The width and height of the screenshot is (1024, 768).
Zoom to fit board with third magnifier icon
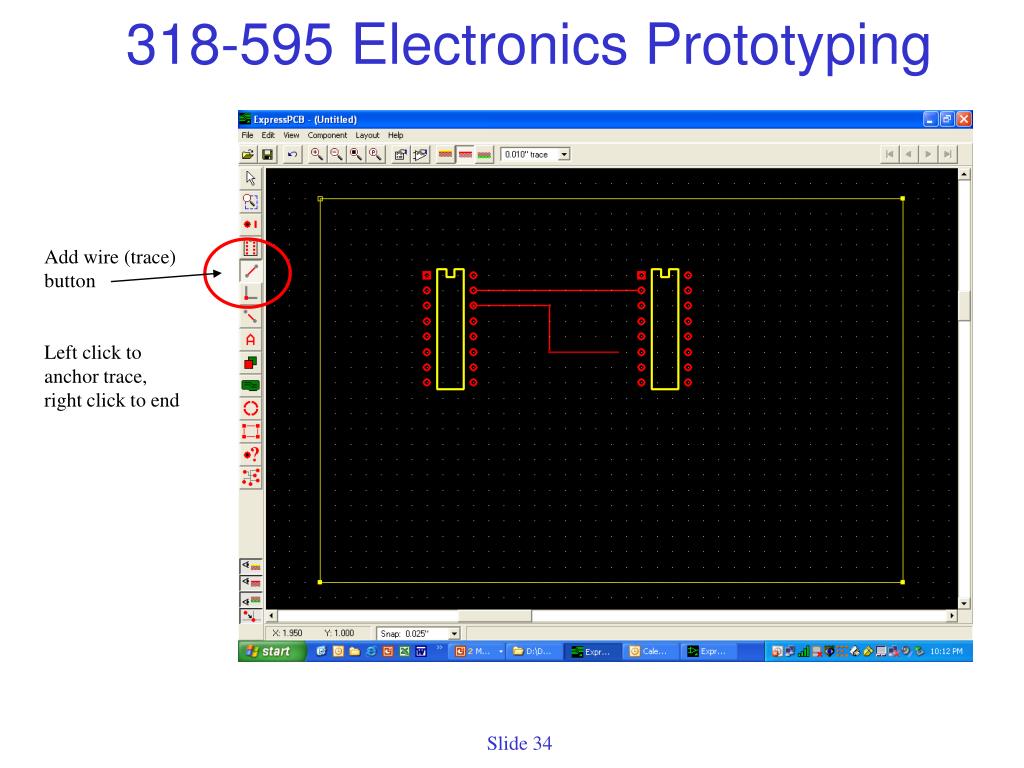click(x=356, y=155)
